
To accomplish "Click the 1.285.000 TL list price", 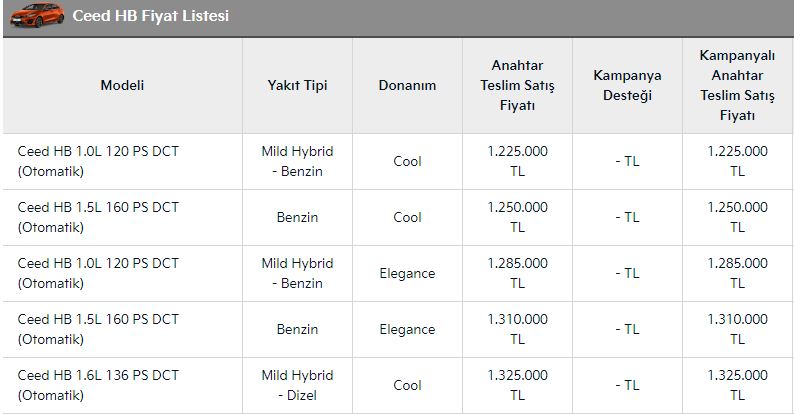I will [517, 273].
